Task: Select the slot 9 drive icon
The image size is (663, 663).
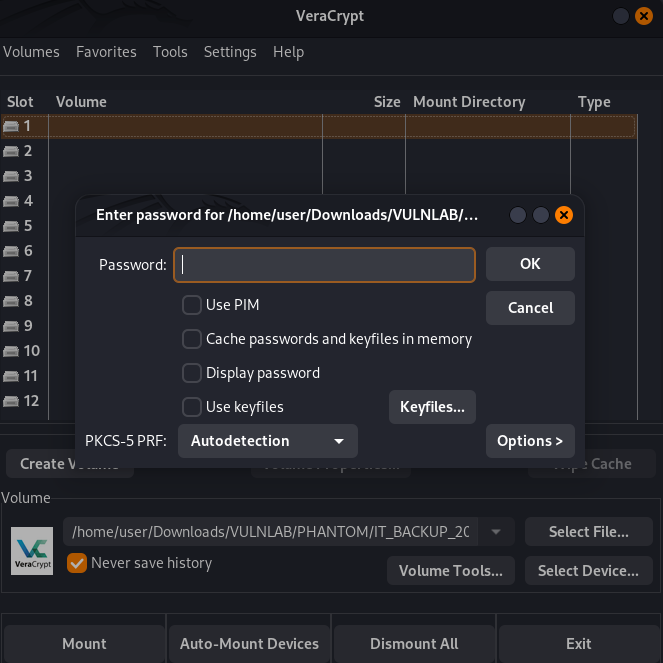Action: 11,326
